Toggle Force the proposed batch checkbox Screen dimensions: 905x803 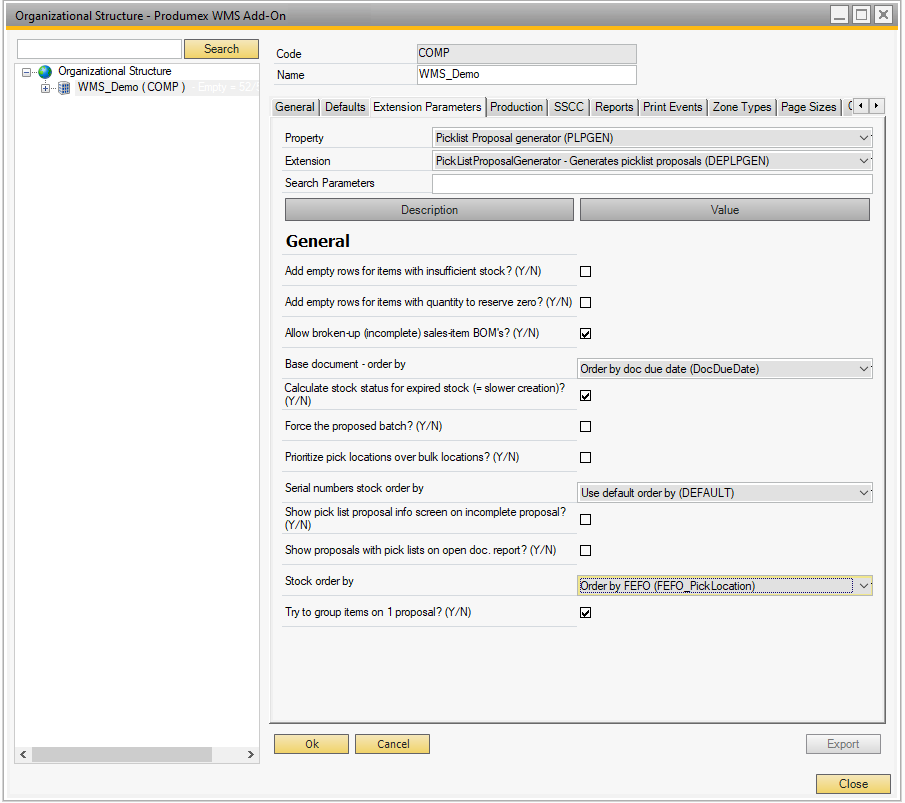pyautogui.click(x=586, y=426)
